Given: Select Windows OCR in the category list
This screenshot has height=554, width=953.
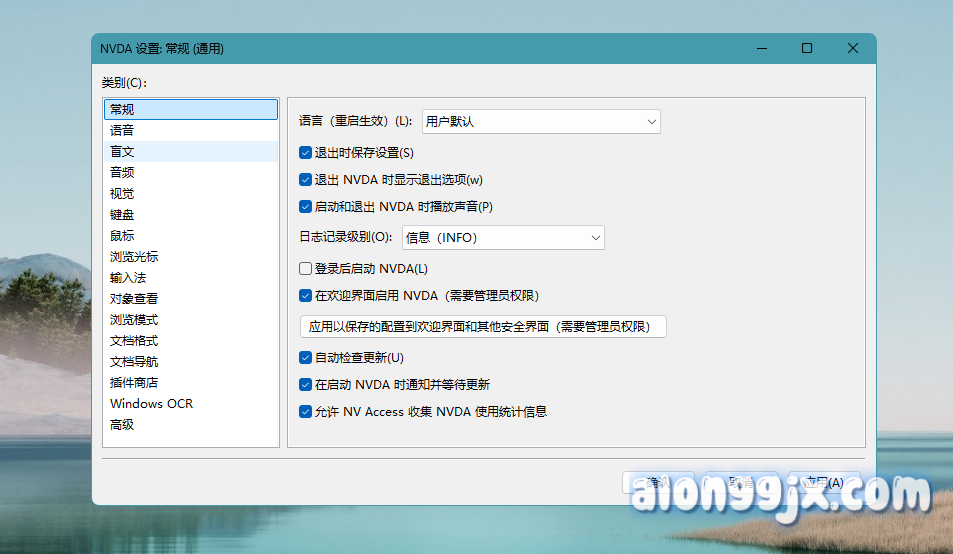Looking at the screenshot, I should coord(151,403).
